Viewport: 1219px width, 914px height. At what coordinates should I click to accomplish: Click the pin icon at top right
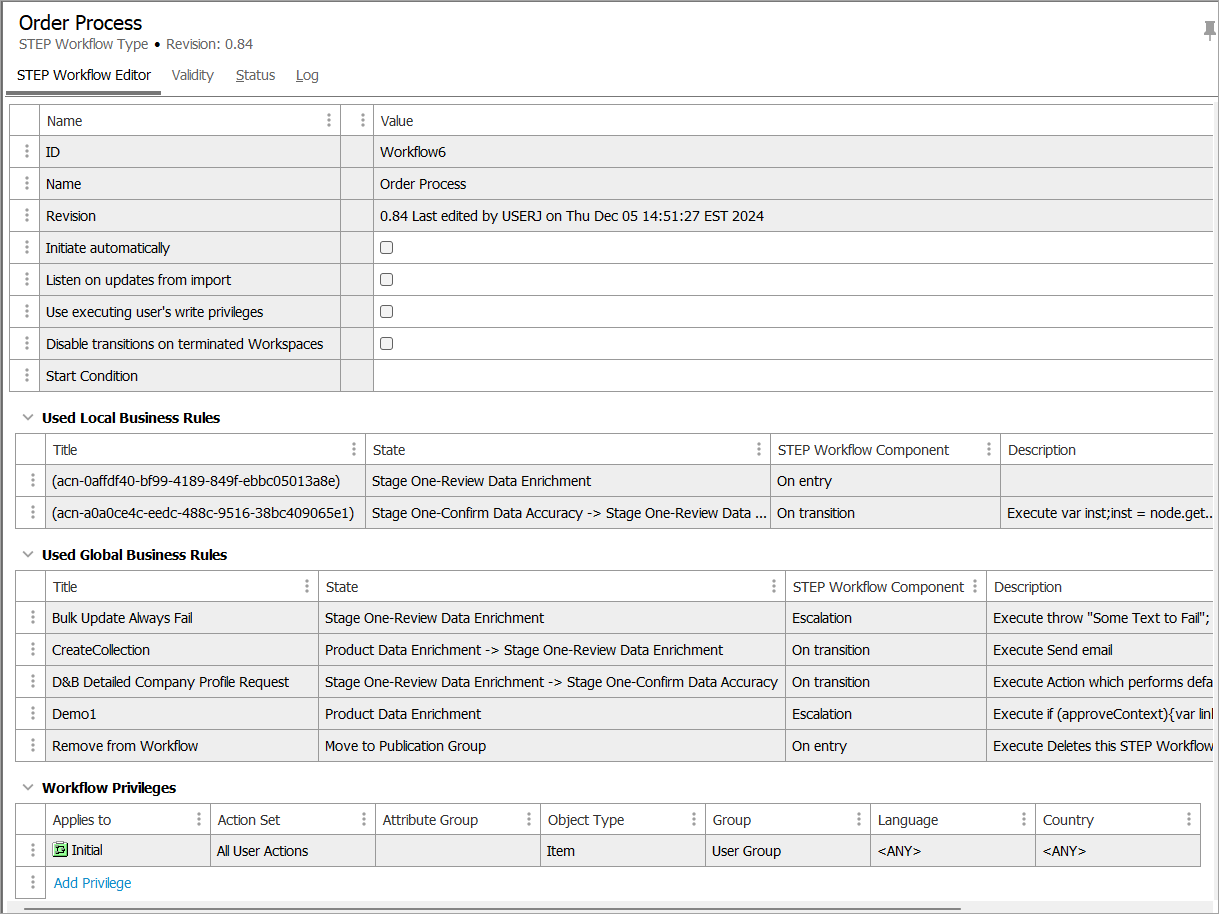[1209, 31]
